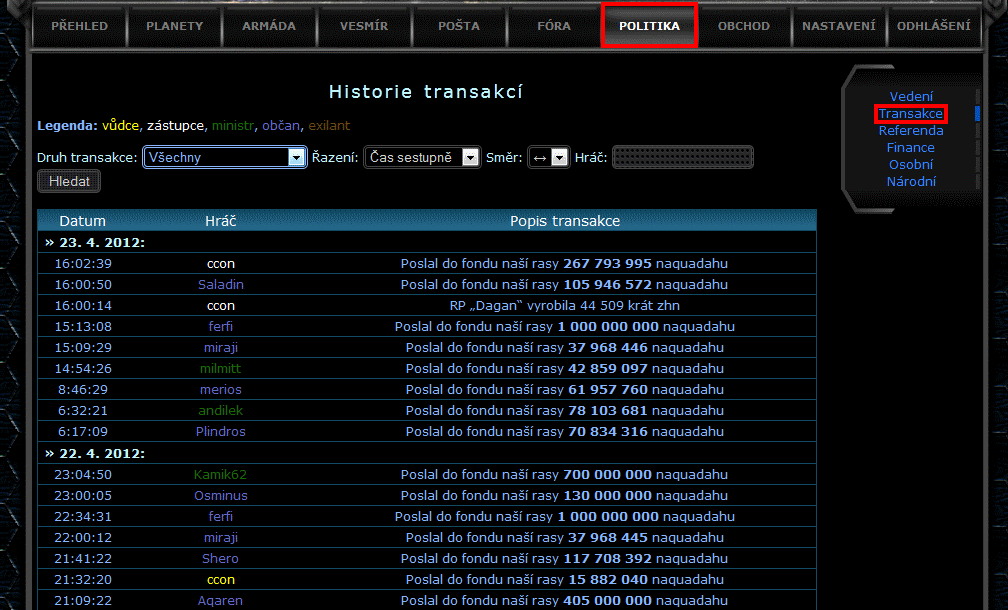Select Finance in the side menu
The width and height of the screenshot is (1008, 610).
coord(911,148)
